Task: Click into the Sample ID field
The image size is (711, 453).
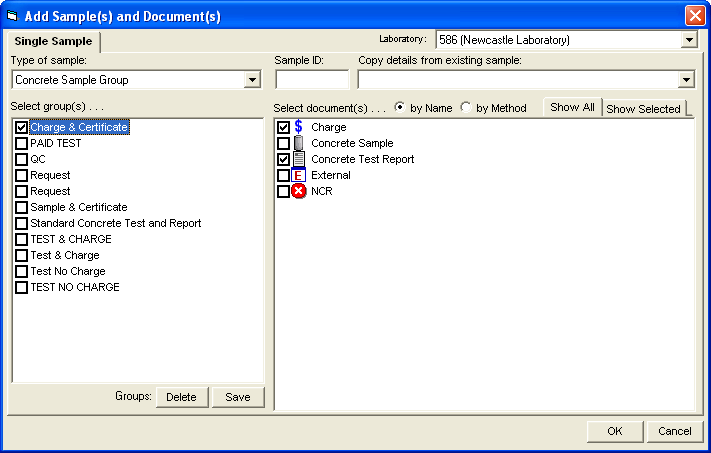Action: 311,80
